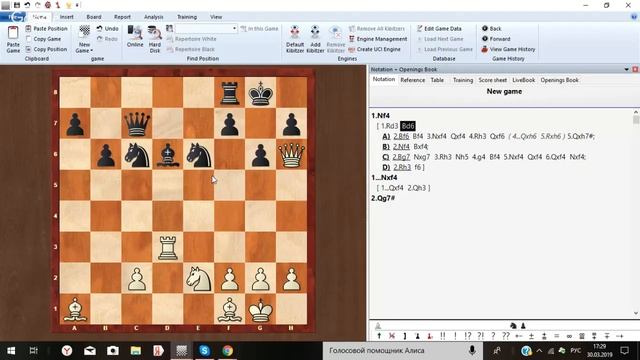Viewport: 640px width, 360px height.
Task: Click Copy Position in Clipboard group
Action: pos(46,49)
